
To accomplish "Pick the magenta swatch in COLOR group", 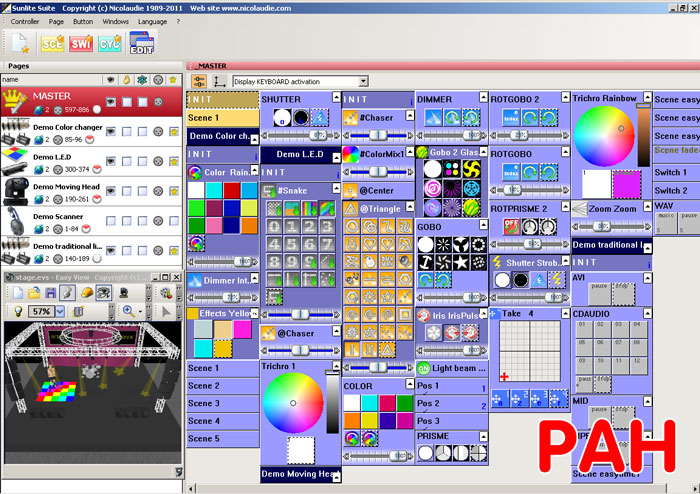I will (405, 420).
